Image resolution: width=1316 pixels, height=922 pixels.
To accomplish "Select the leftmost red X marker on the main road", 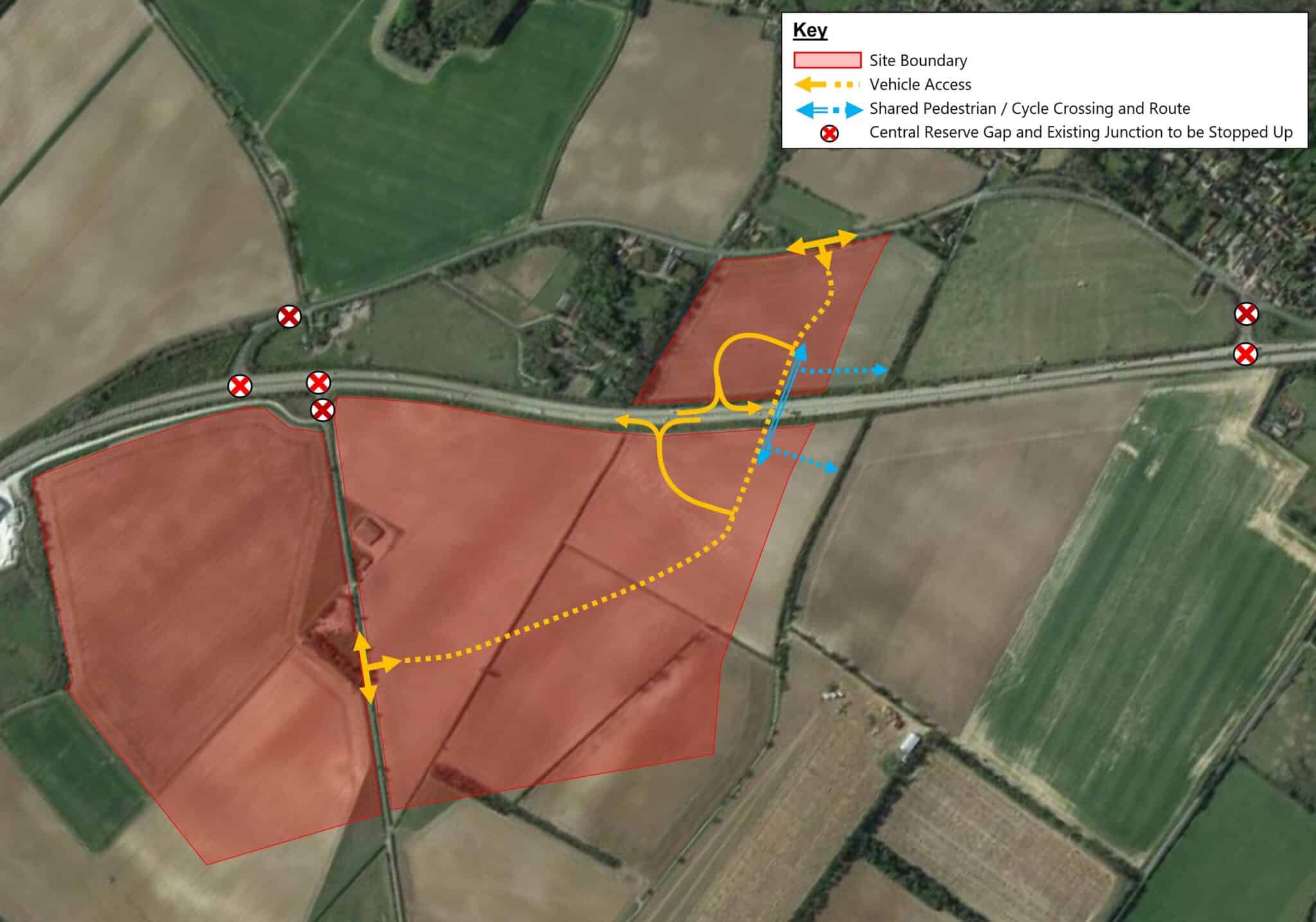I will (240, 386).
